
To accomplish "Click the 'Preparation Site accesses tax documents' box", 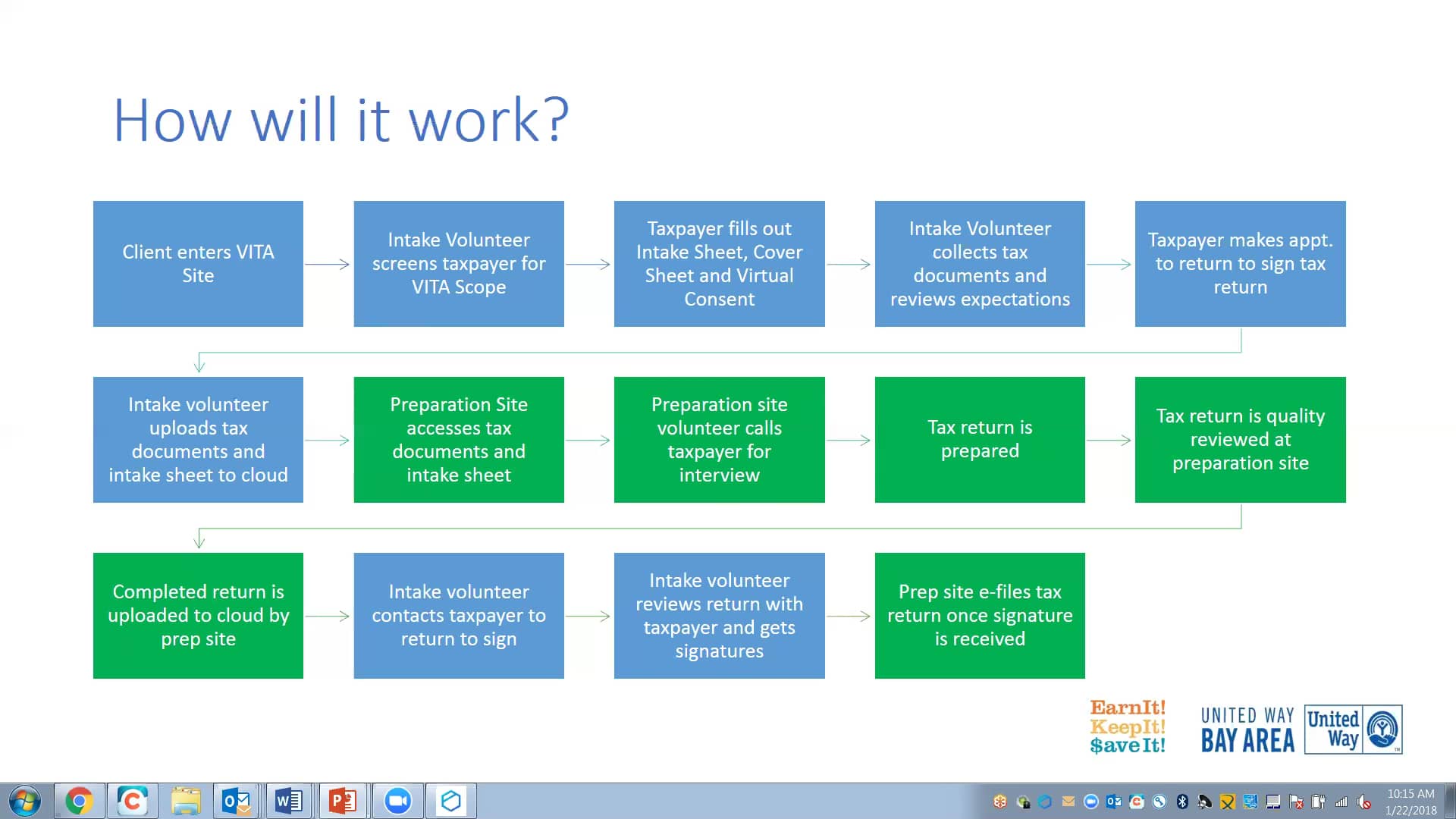I will click(459, 440).
